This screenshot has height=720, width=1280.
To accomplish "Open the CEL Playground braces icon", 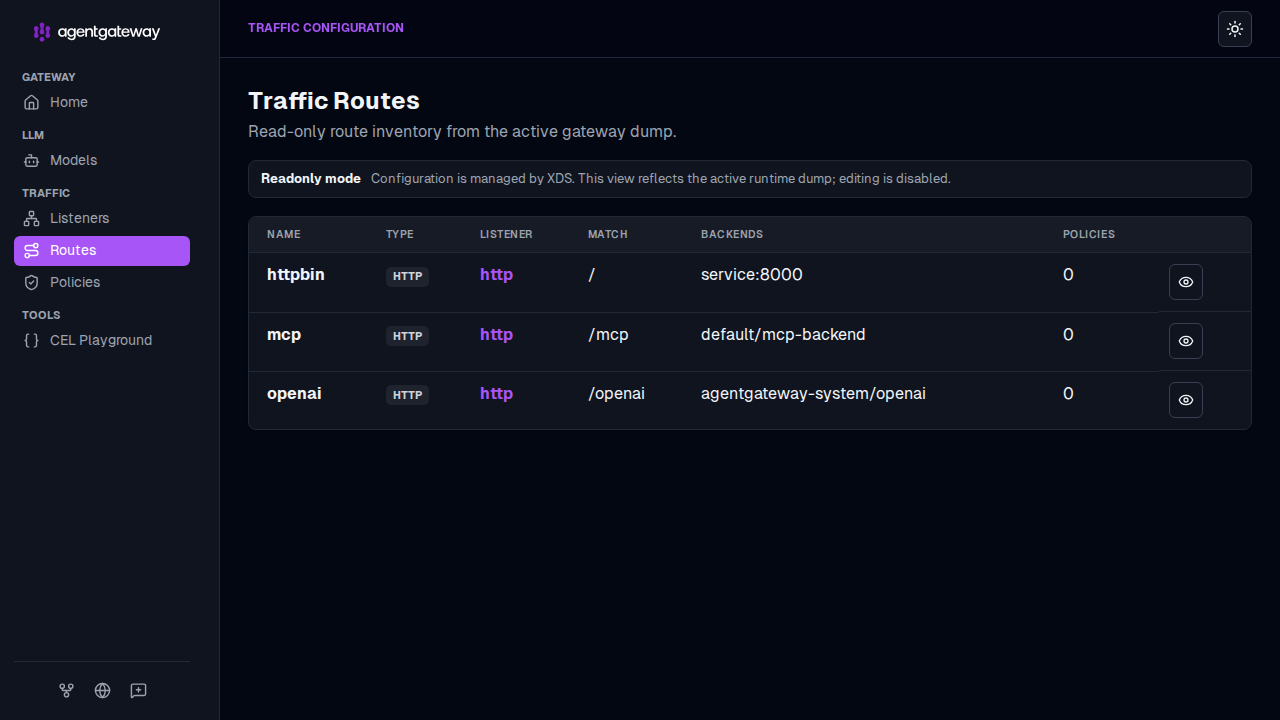I will click(32, 340).
